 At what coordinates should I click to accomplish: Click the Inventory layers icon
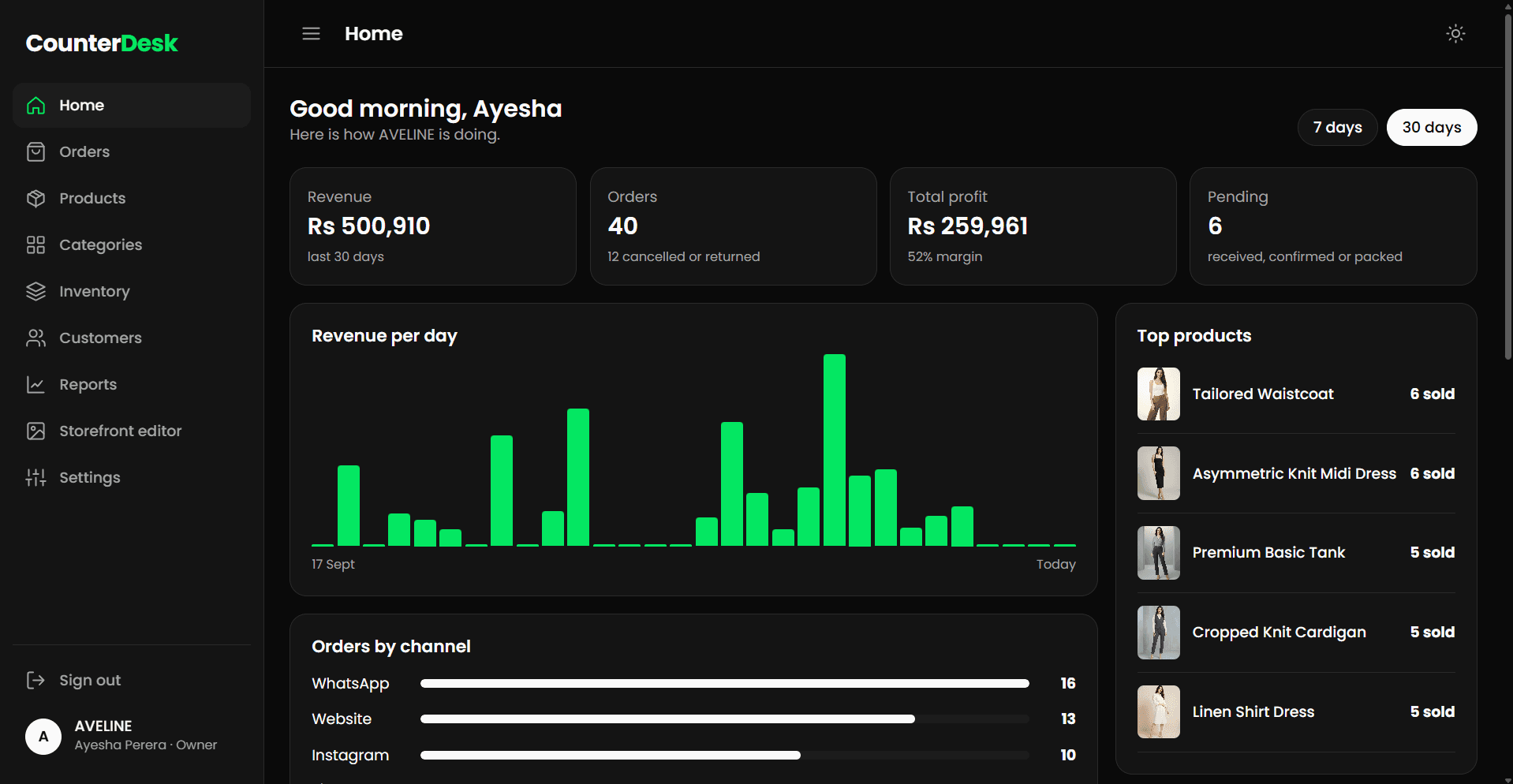tap(35, 292)
